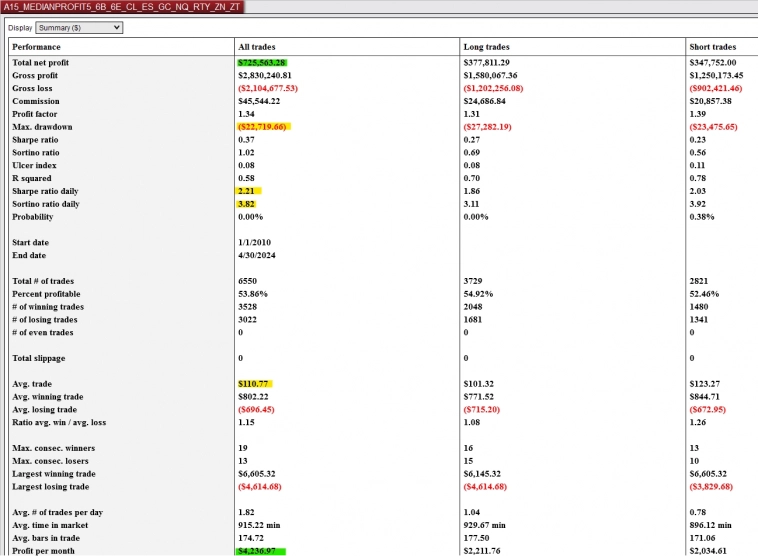Click the Performance column header
The height and width of the screenshot is (556, 758).
click(x=36, y=47)
